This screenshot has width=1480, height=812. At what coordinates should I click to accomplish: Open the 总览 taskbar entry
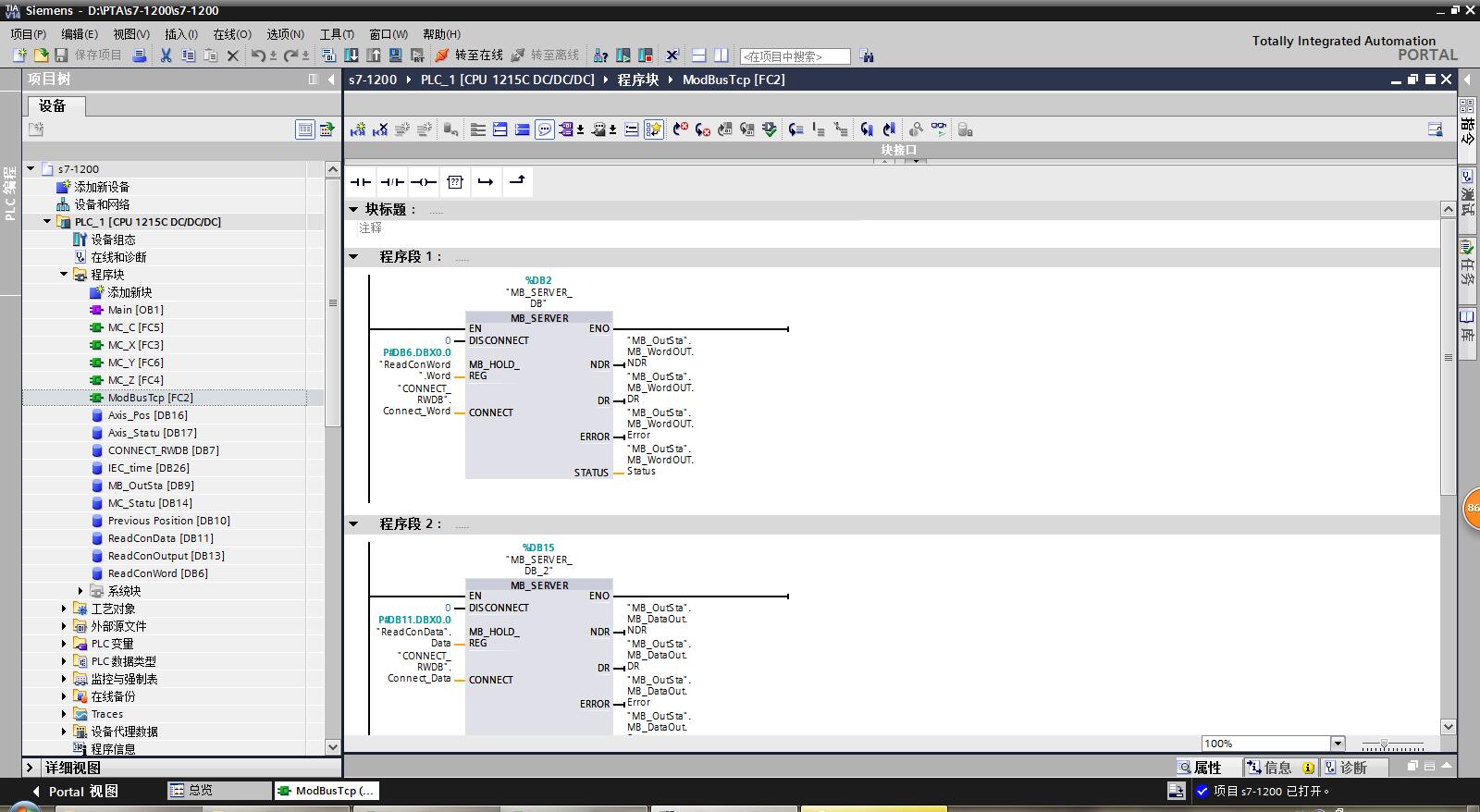click(x=219, y=791)
